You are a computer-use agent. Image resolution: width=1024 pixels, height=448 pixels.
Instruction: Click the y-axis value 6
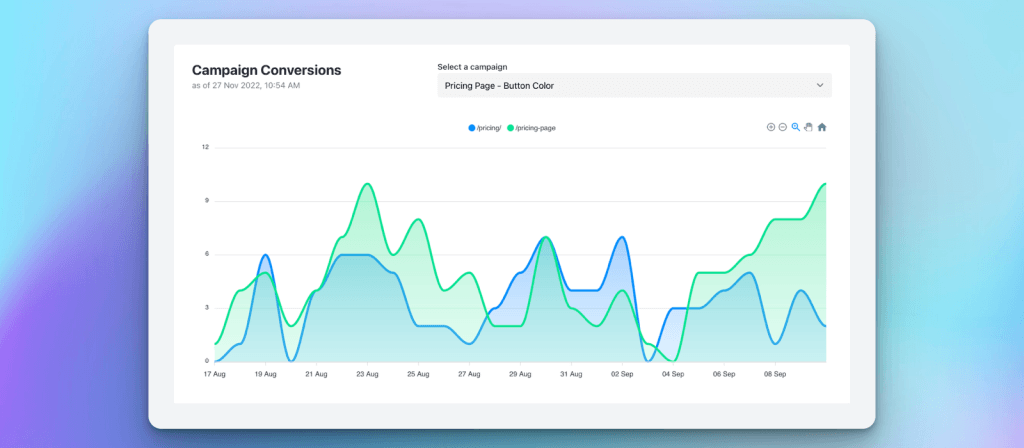[x=206, y=254]
